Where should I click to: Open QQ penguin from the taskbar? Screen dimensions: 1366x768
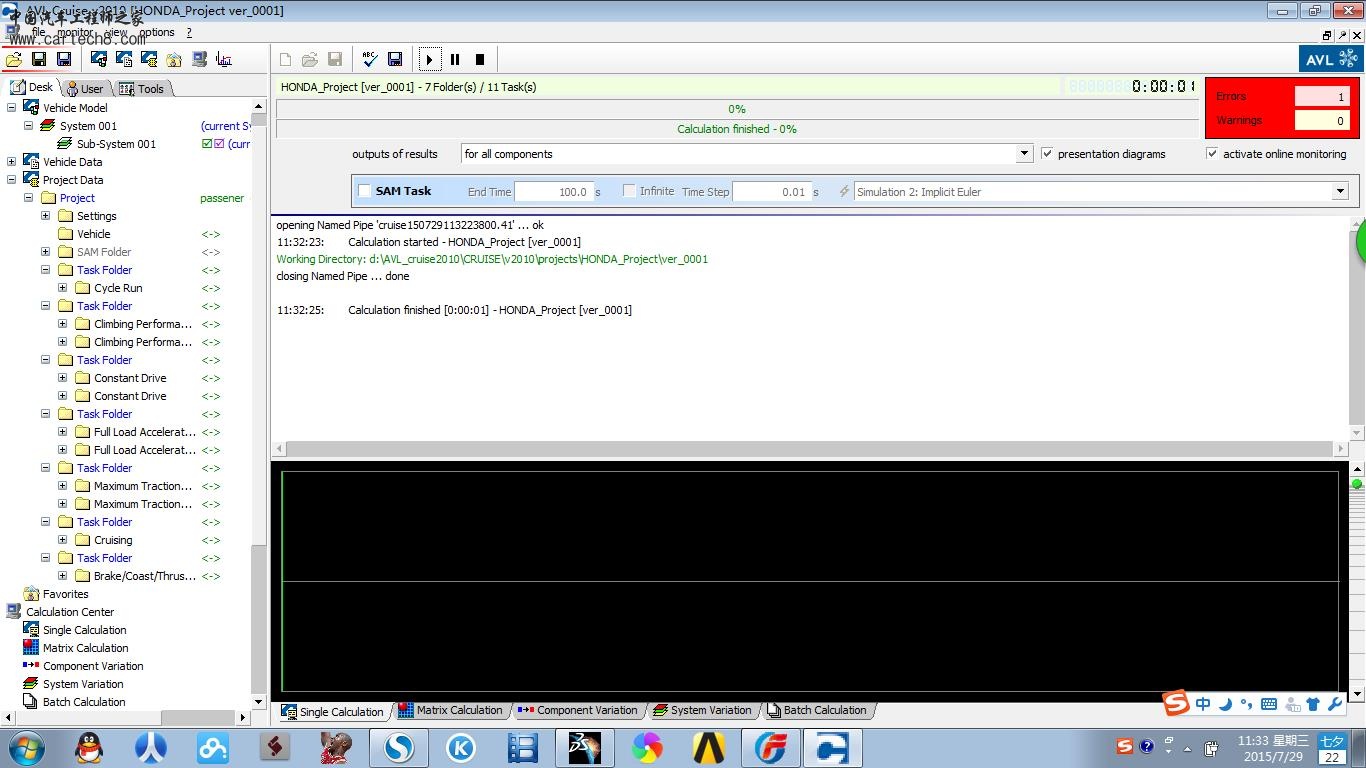[x=89, y=747]
